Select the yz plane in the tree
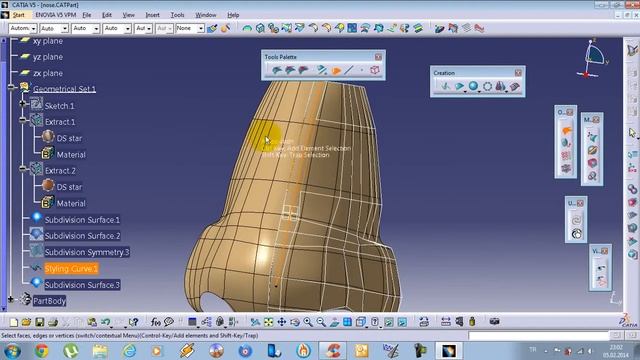This screenshot has height=360, width=640. pyautogui.click(x=48, y=57)
